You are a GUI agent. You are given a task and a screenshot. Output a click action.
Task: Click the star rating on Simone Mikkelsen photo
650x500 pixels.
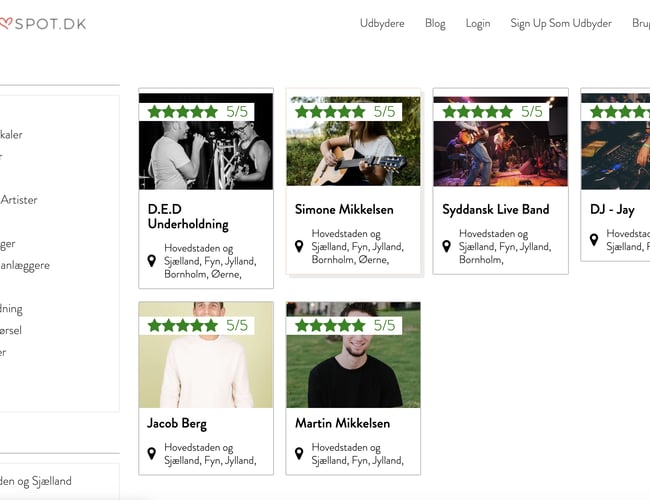point(344,111)
